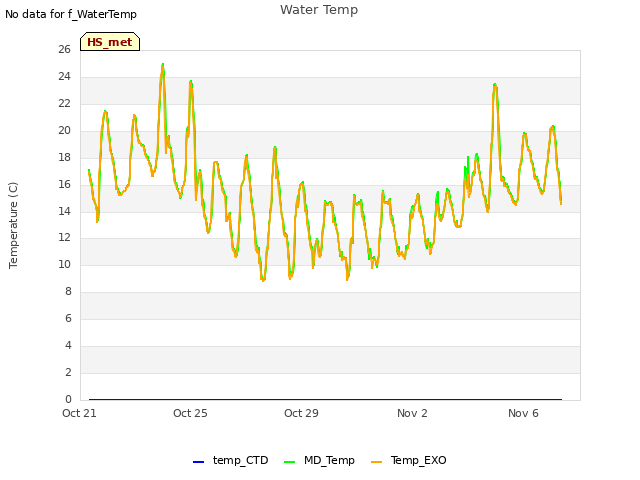
Task: Click the Nov 6 x-axis label
Action: (x=523, y=413)
